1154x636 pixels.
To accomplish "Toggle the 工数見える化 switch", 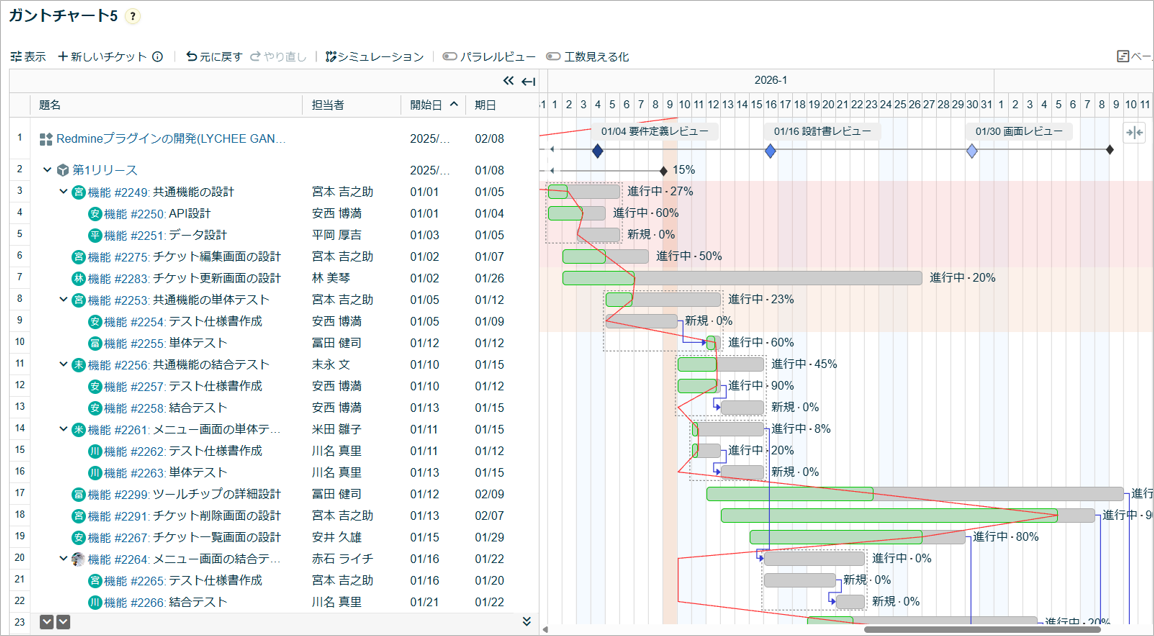I will click(553, 57).
